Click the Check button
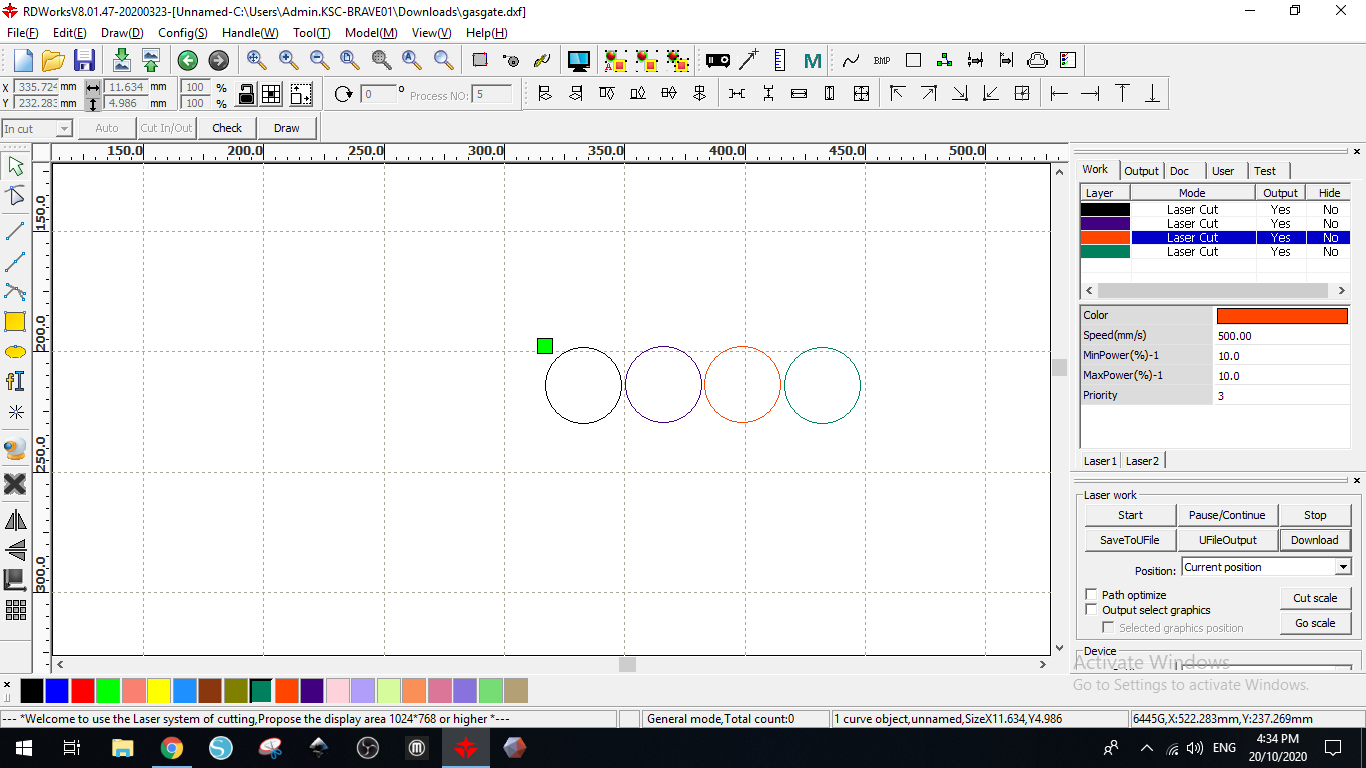 point(227,128)
